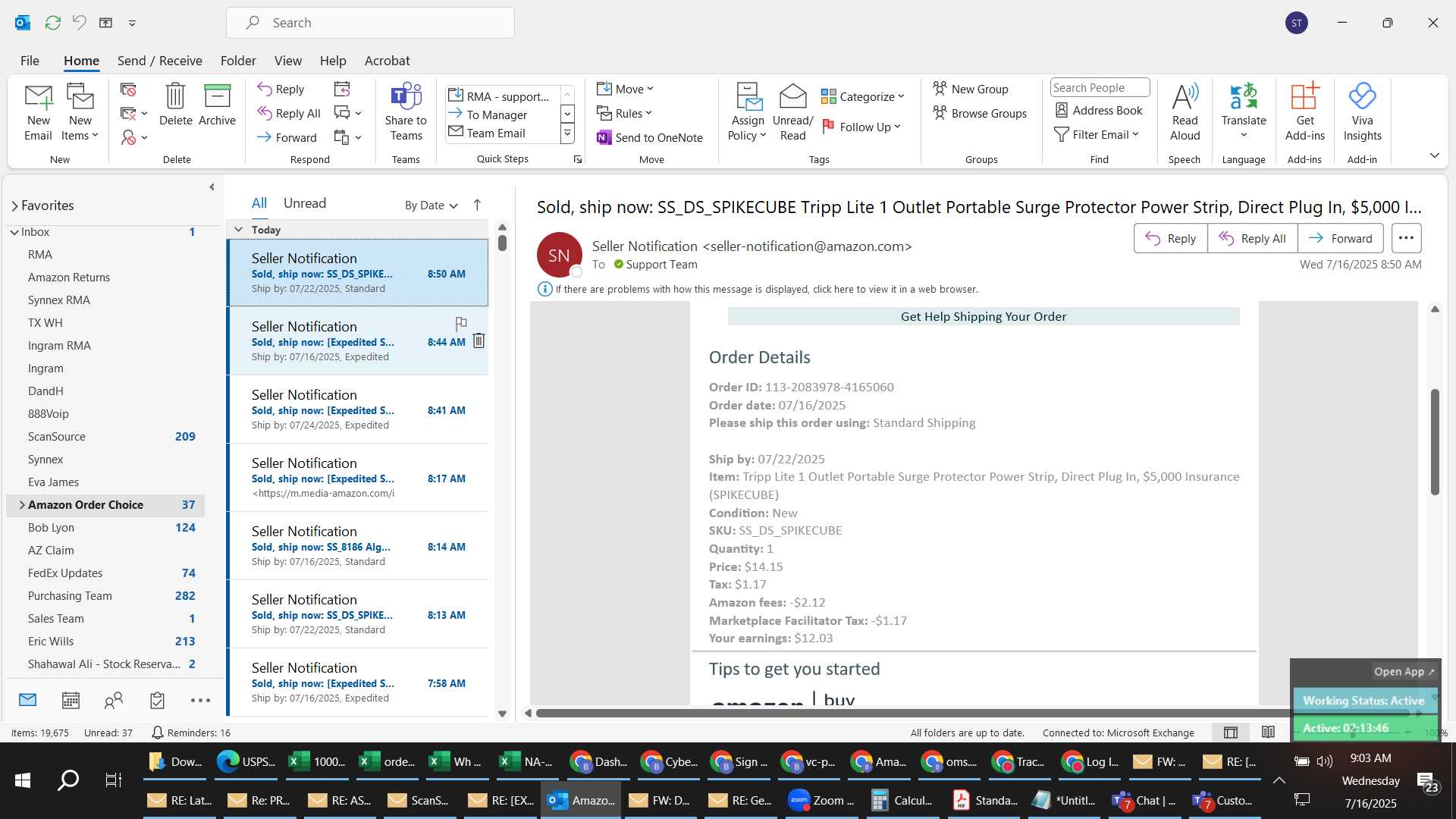Switch to Mail view icon
The width and height of the screenshot is (1456, 819).
click(27, 700)
